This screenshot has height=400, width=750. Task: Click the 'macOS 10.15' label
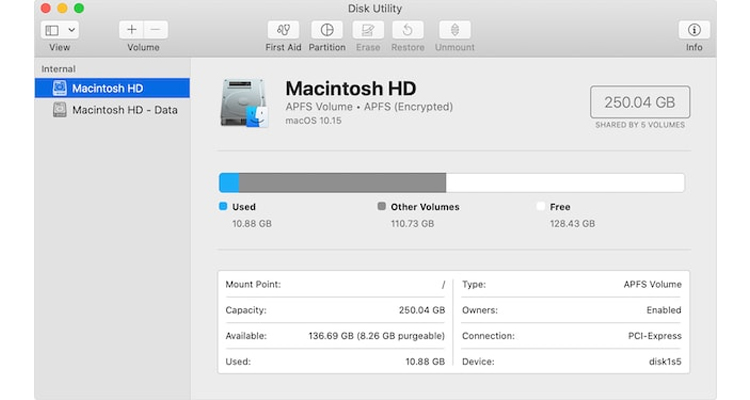click(313, 121)
